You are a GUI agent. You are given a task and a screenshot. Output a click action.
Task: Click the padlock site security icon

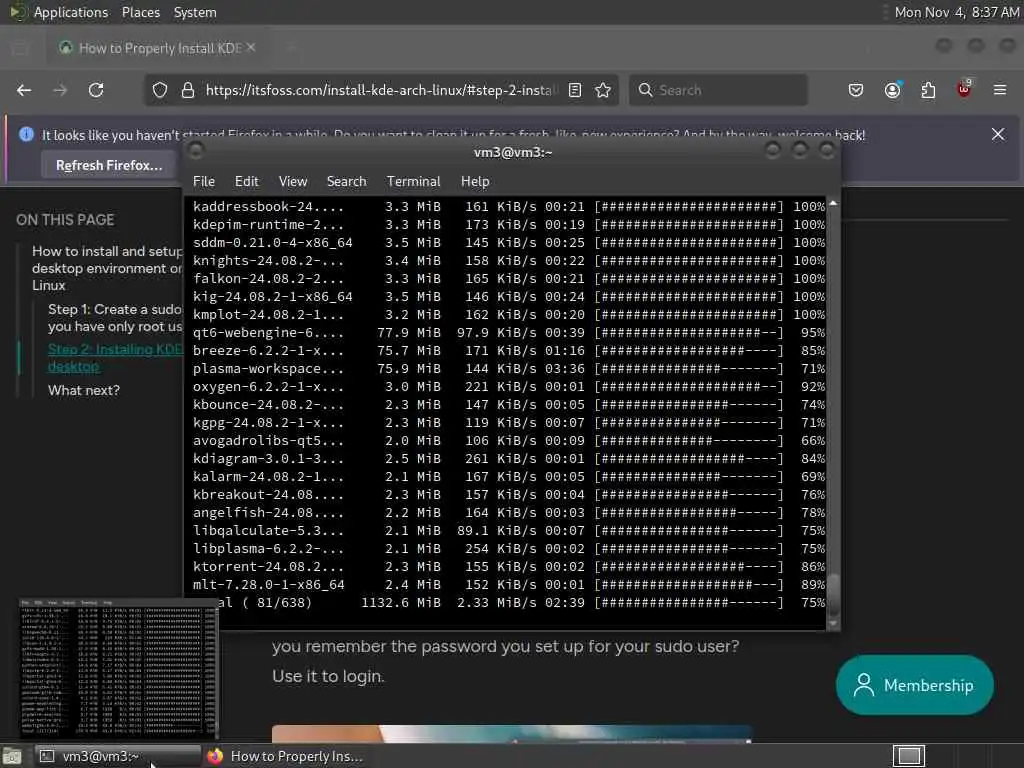tap(188, 90)
